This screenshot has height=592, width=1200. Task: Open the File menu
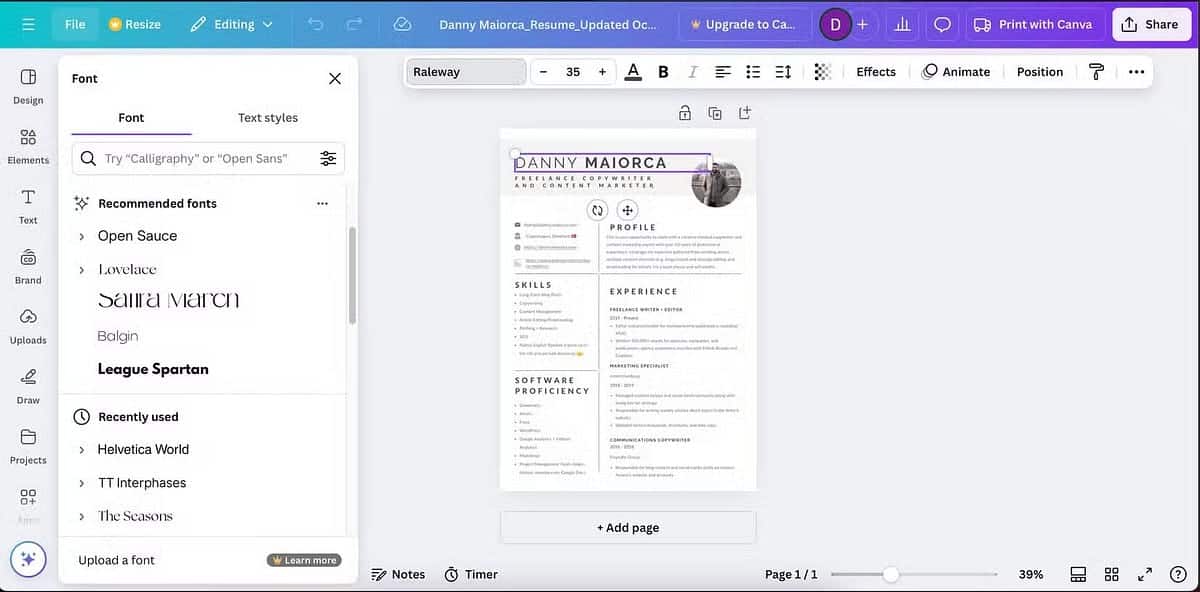(75, 24)
